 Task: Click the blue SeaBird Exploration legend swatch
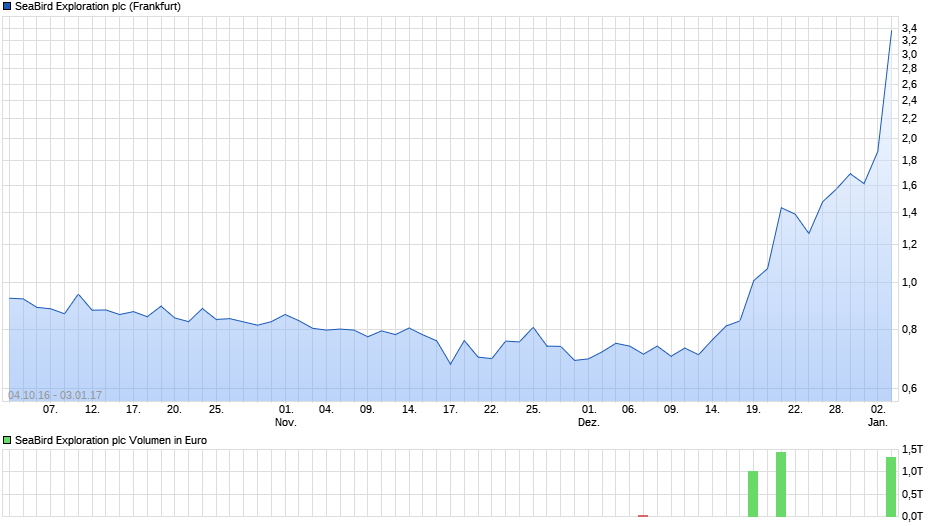(7, 7)
